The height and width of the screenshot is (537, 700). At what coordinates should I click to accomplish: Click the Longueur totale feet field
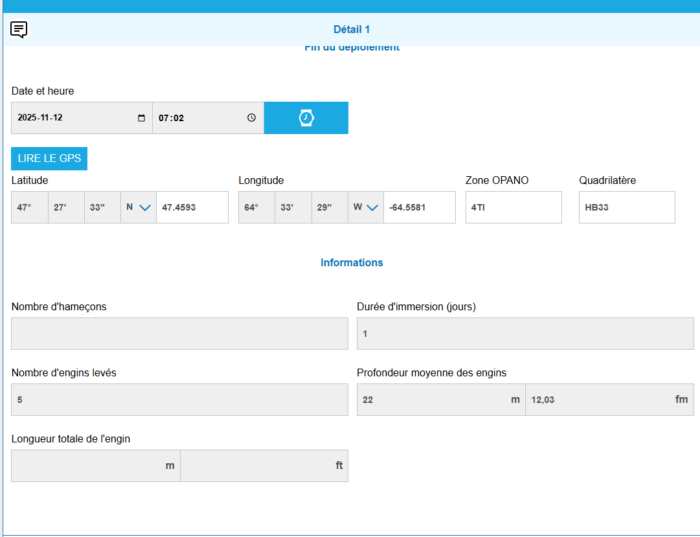(x=264, y=466)
